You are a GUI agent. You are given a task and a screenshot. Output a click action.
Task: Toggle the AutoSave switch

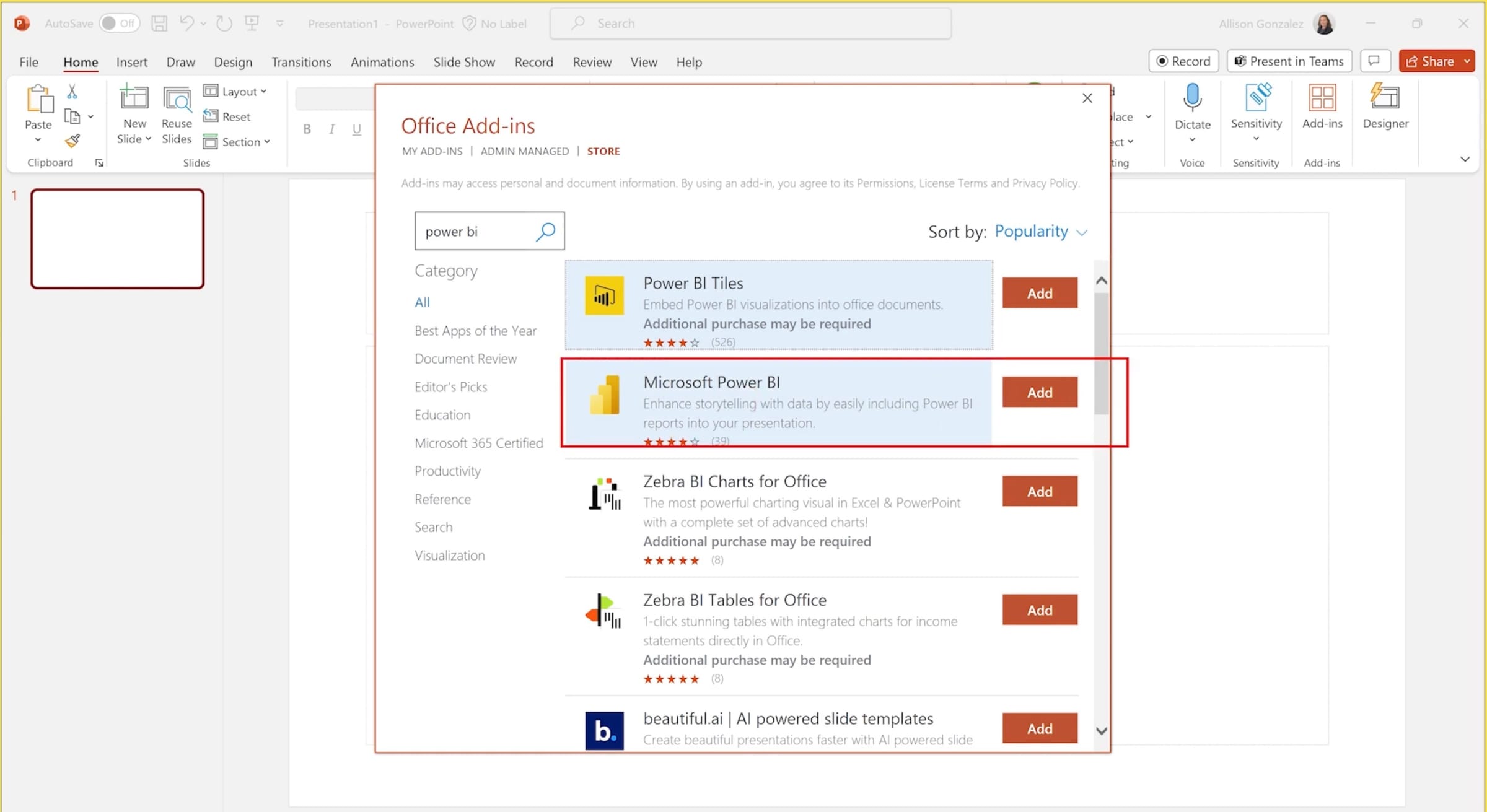(120, 22)
